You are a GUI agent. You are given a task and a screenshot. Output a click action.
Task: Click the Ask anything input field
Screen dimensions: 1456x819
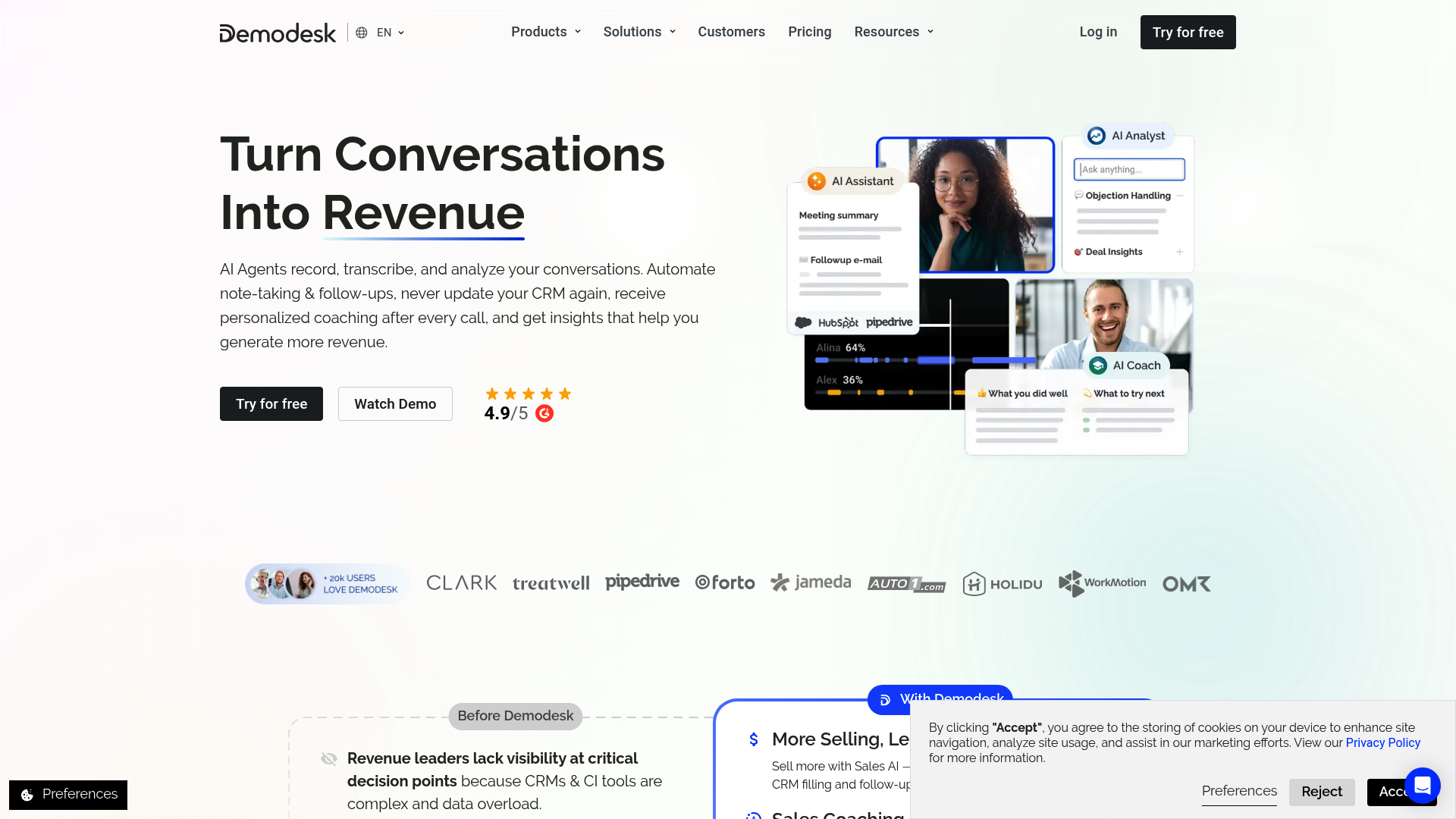pos(1129,170)
